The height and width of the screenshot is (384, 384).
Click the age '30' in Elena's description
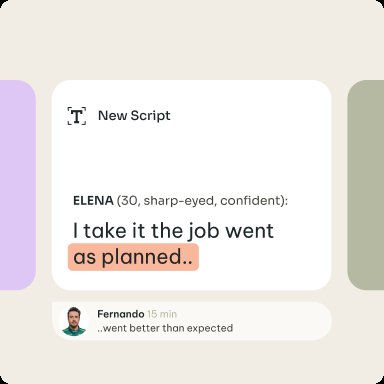pyautogui.click(x=128, y=201)
